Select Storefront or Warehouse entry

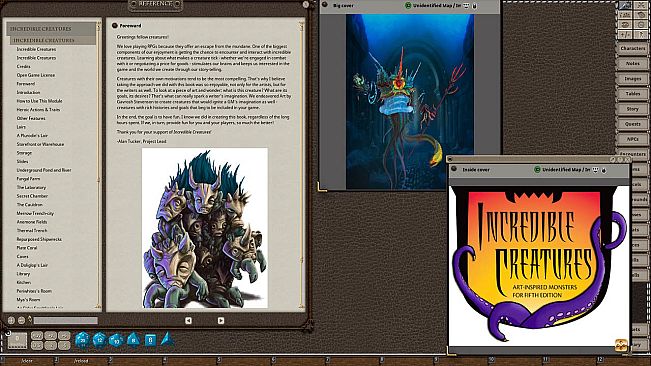pyautogui.click(x=40, y=144)
